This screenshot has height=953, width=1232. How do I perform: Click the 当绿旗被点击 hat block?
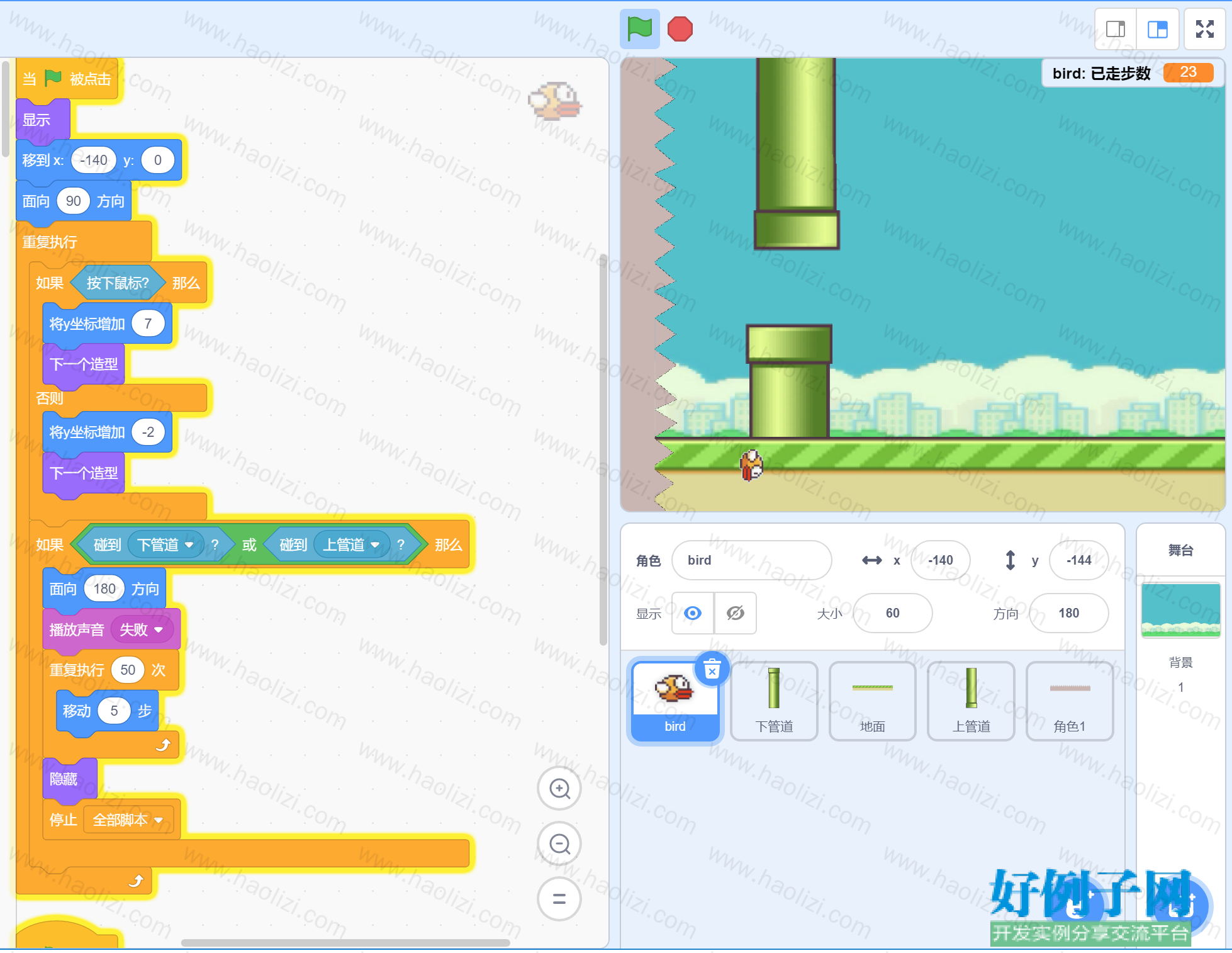[67, 79]
